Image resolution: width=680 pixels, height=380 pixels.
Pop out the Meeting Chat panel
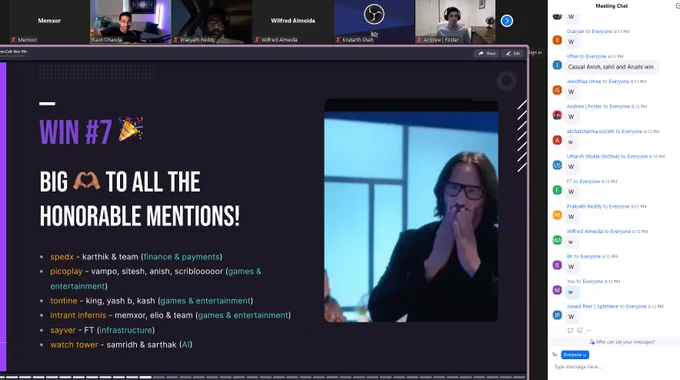[677, 6]
